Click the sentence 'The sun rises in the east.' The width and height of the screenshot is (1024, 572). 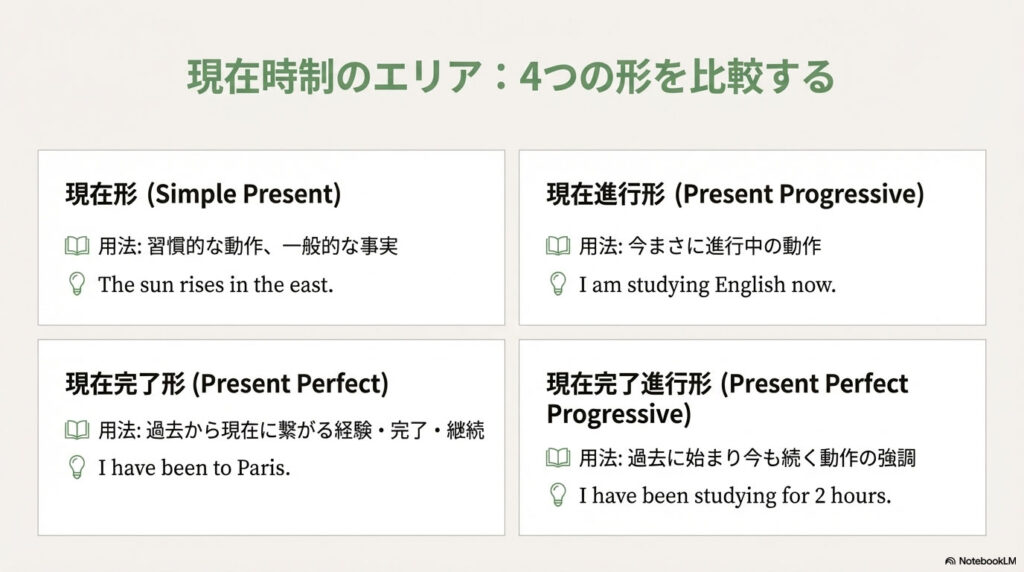215,284
